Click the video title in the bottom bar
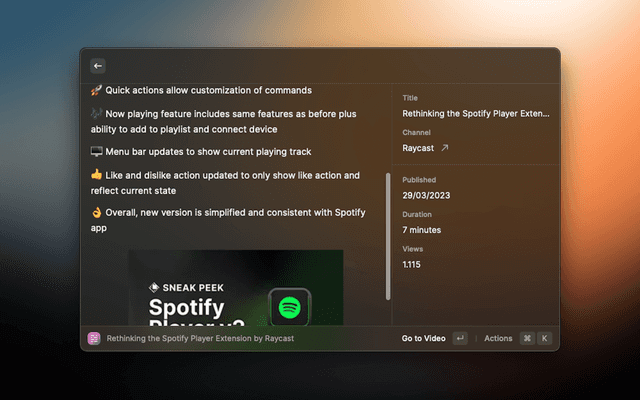Image resolution: width=640 pixels, height=400 pixels. click(200, 339)
